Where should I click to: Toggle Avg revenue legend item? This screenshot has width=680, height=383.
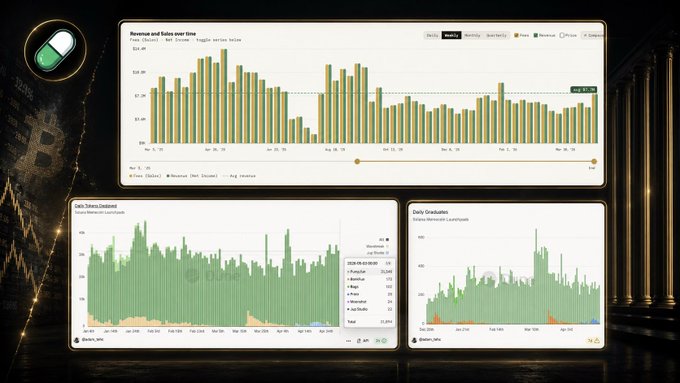pyautogui.click(x=239, y=176)
